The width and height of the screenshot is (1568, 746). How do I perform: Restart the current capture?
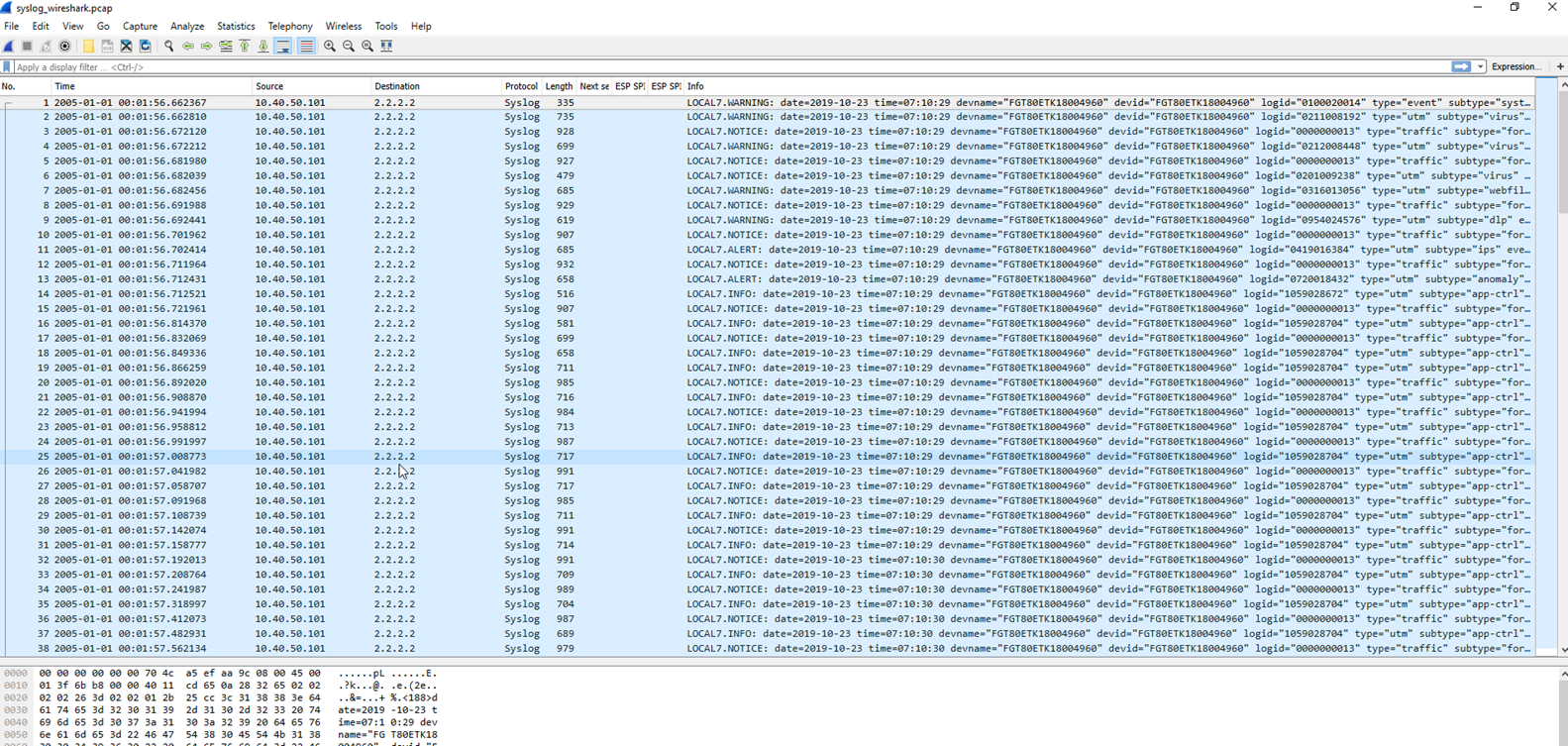pos(47,46)
